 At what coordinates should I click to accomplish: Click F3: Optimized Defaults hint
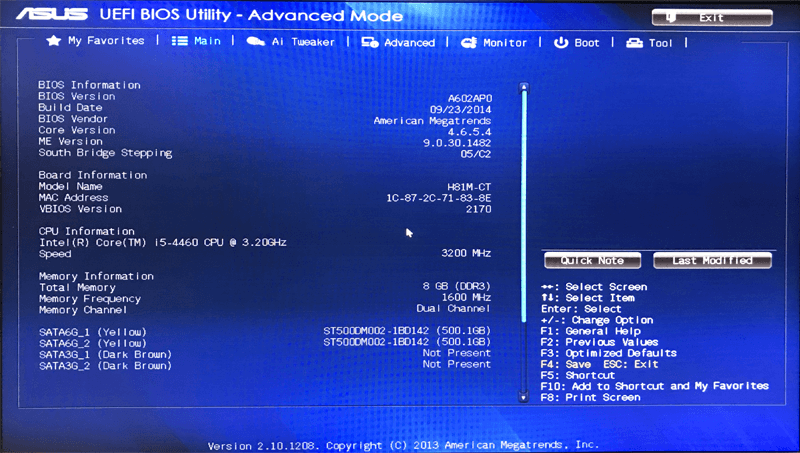pos(608,353)
